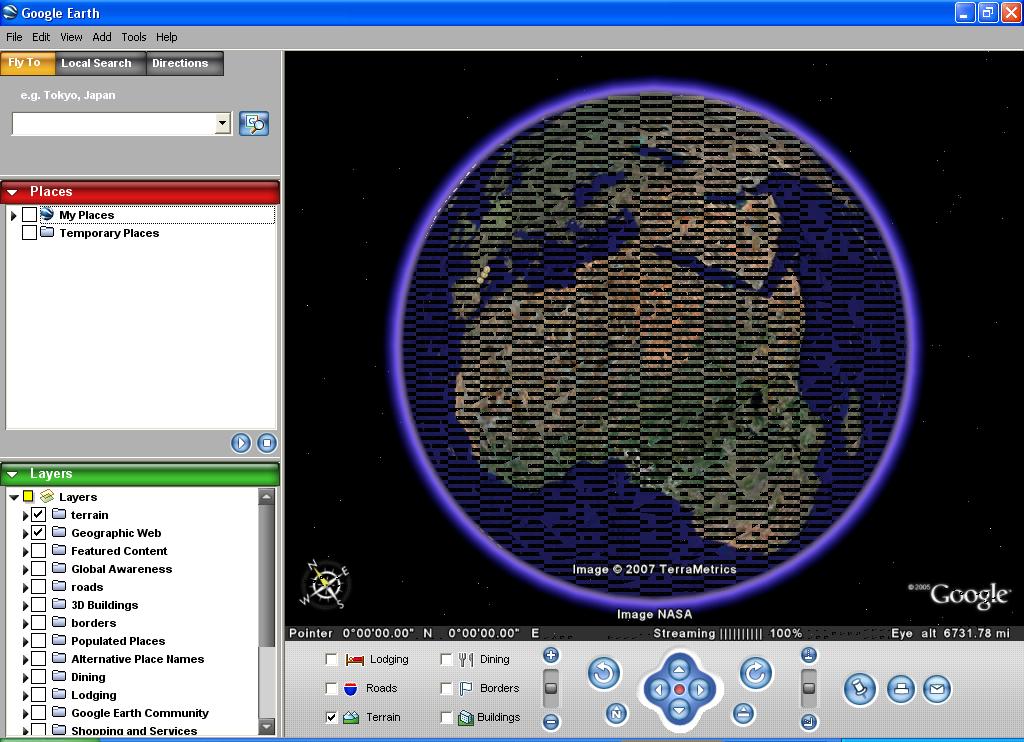Tick the Temporary Places checkbox

coord(29,233)
